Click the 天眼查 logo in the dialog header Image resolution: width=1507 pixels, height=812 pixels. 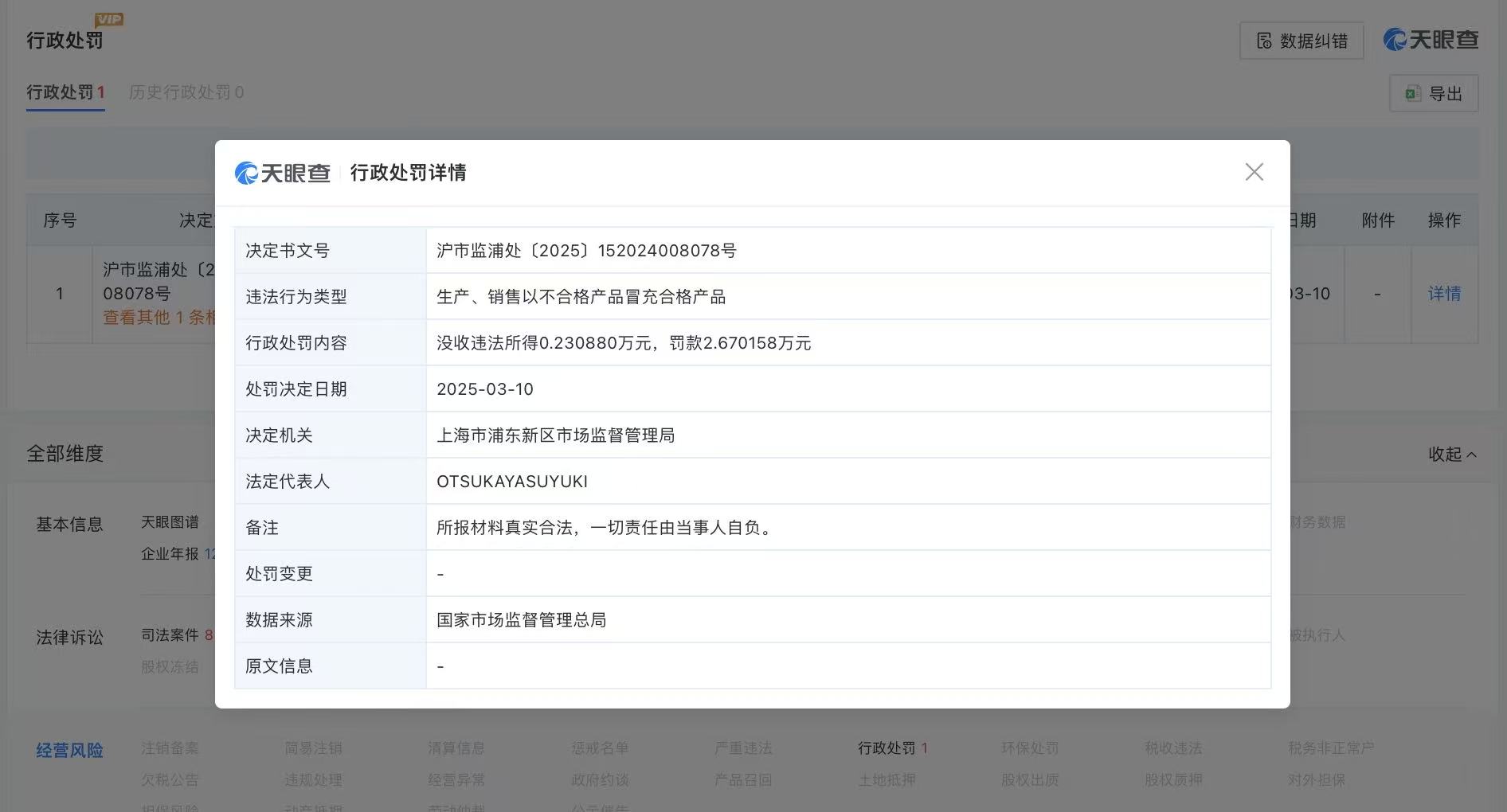(x=283, y=173)
